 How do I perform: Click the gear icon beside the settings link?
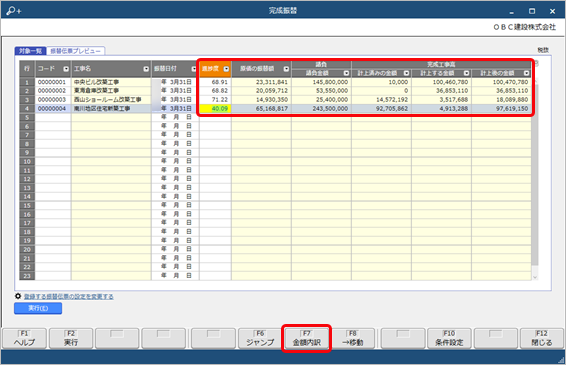pyautogui.click(x=18, y=296)
